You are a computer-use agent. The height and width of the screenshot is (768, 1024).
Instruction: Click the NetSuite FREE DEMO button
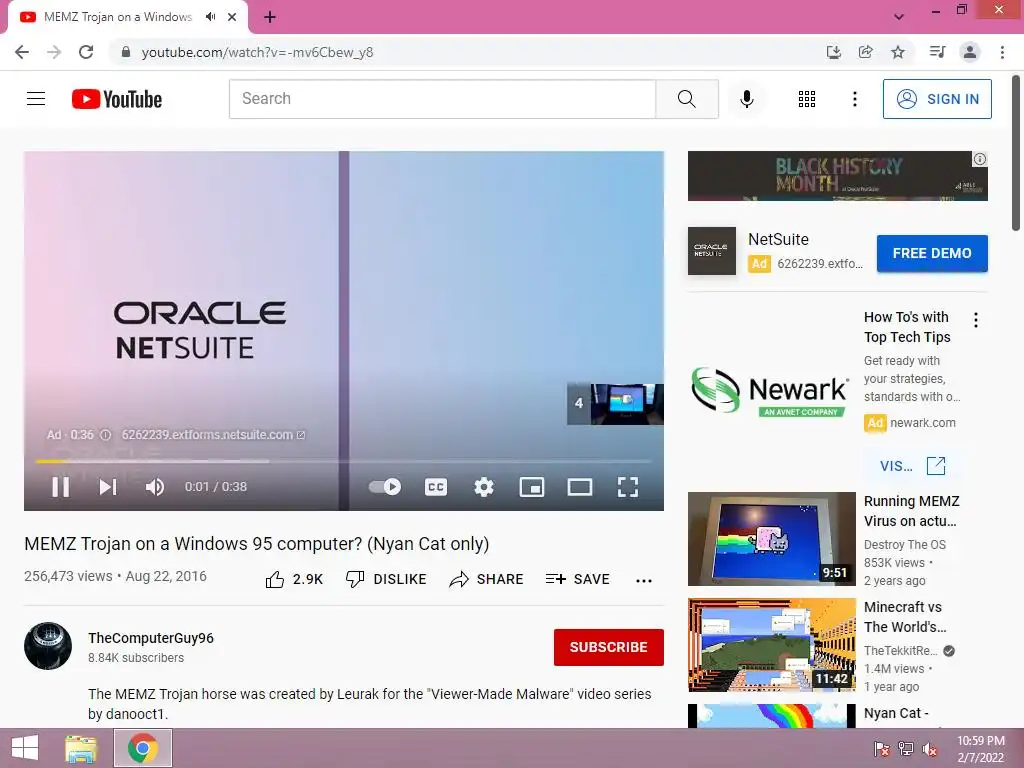click(x=932, y=253)
